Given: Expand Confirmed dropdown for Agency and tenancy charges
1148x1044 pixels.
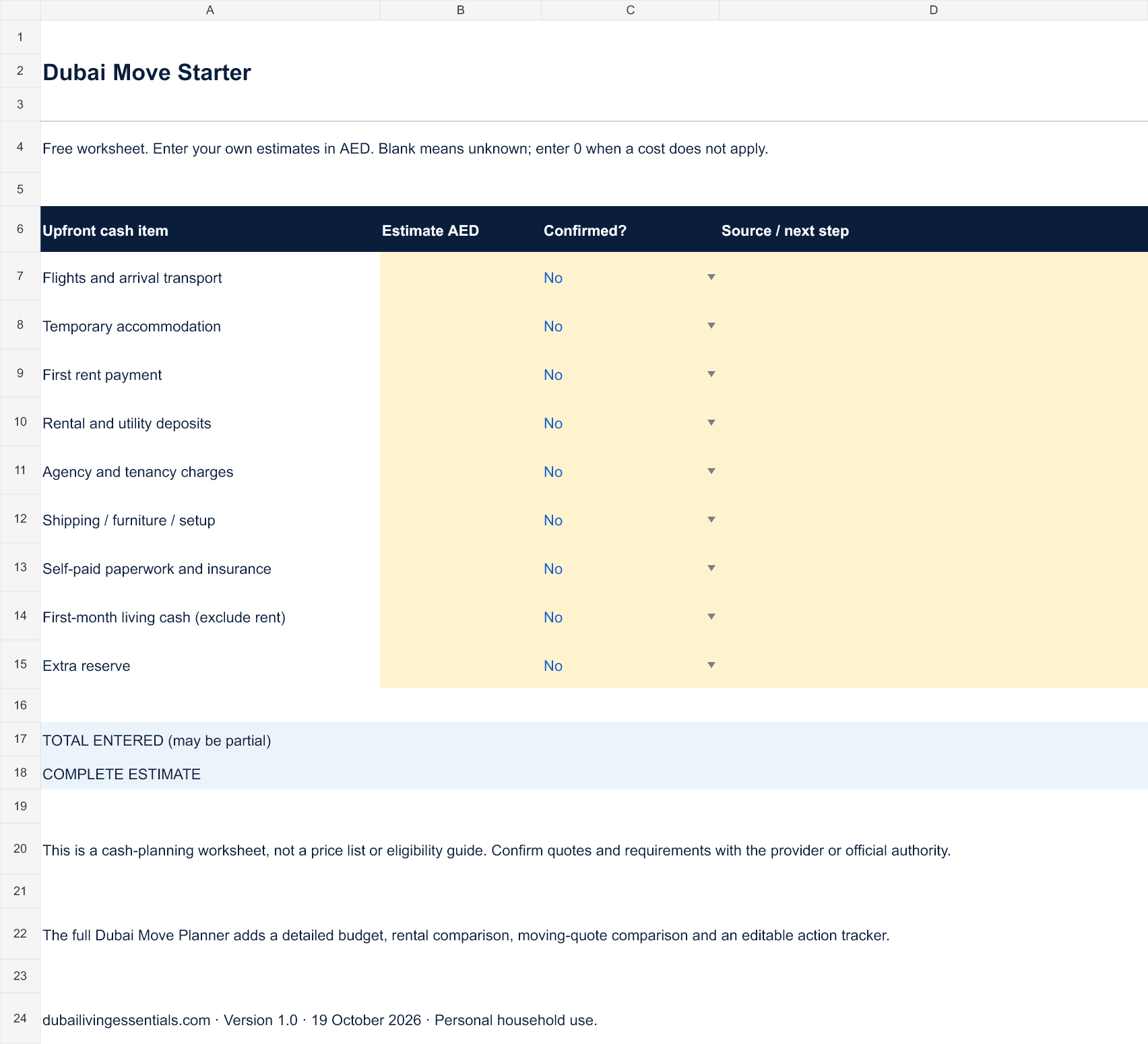Looking at the screenshot, I should [711, 471].
